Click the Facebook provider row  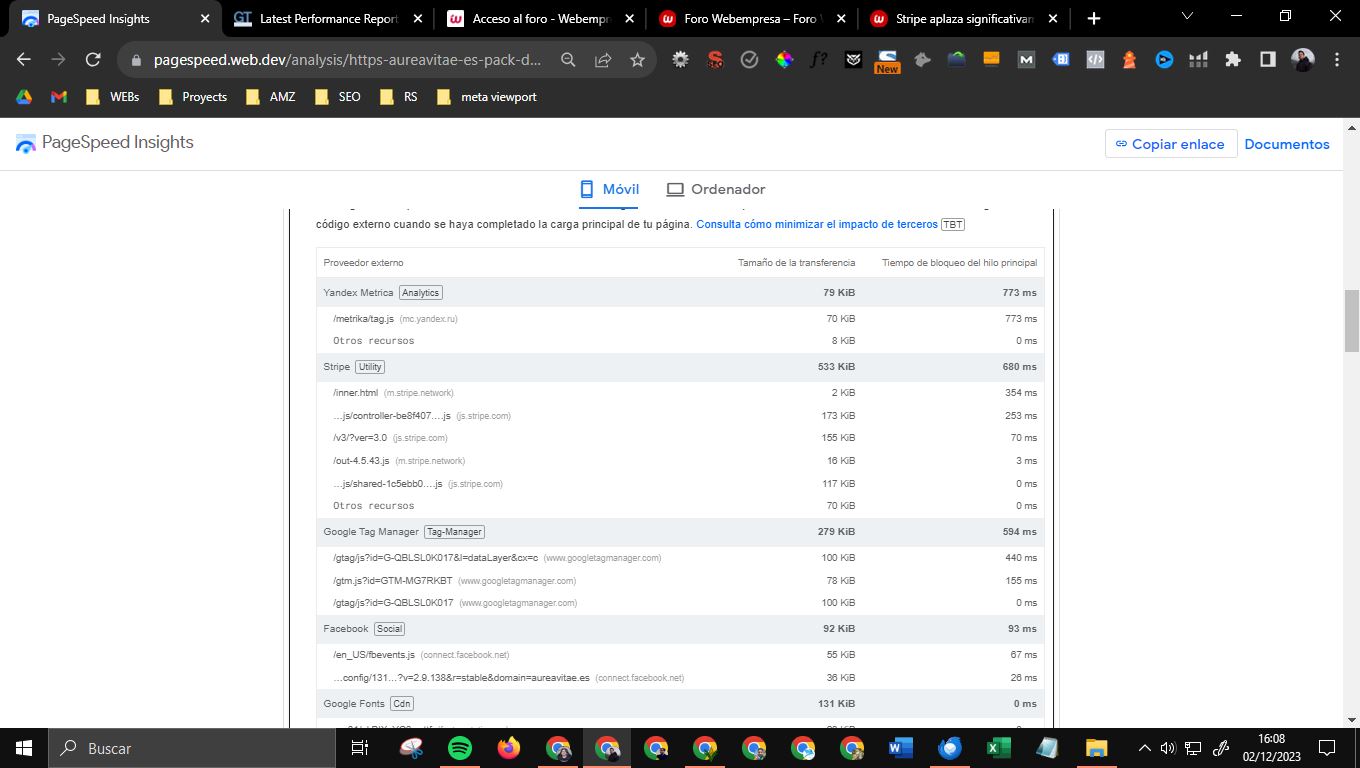click(680, 629)
